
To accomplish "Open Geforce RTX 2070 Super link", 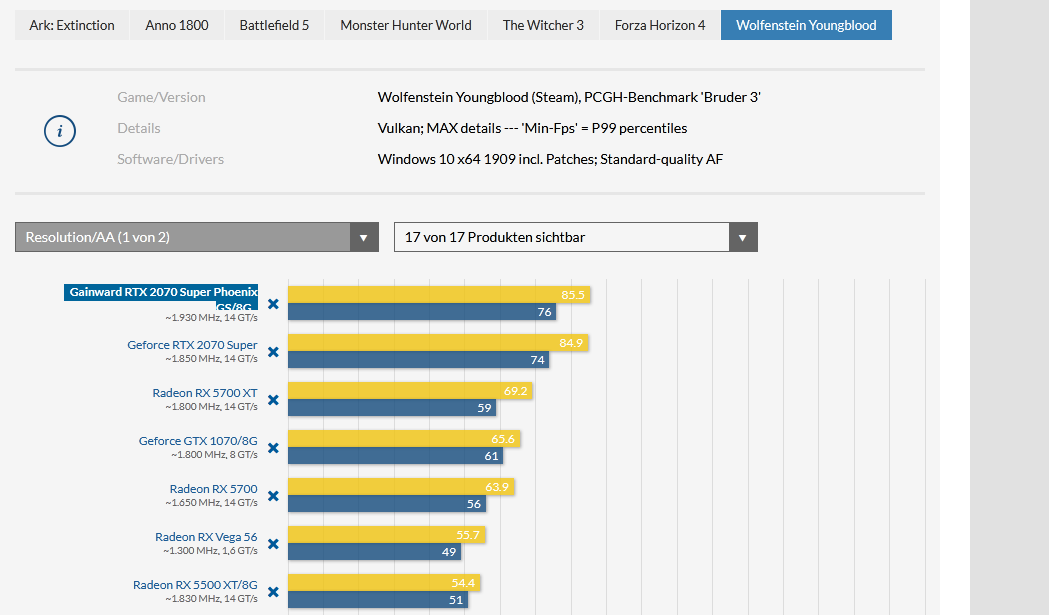I will click(x=192, y=345).
